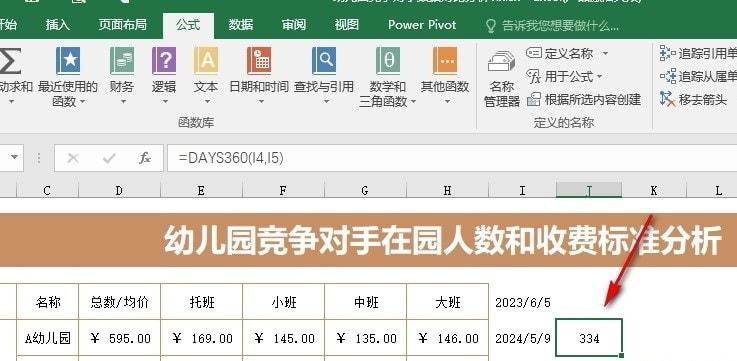Click in the formula bar showing DAYS360
This screenshot has height=361, width=737.
[451, 158]
